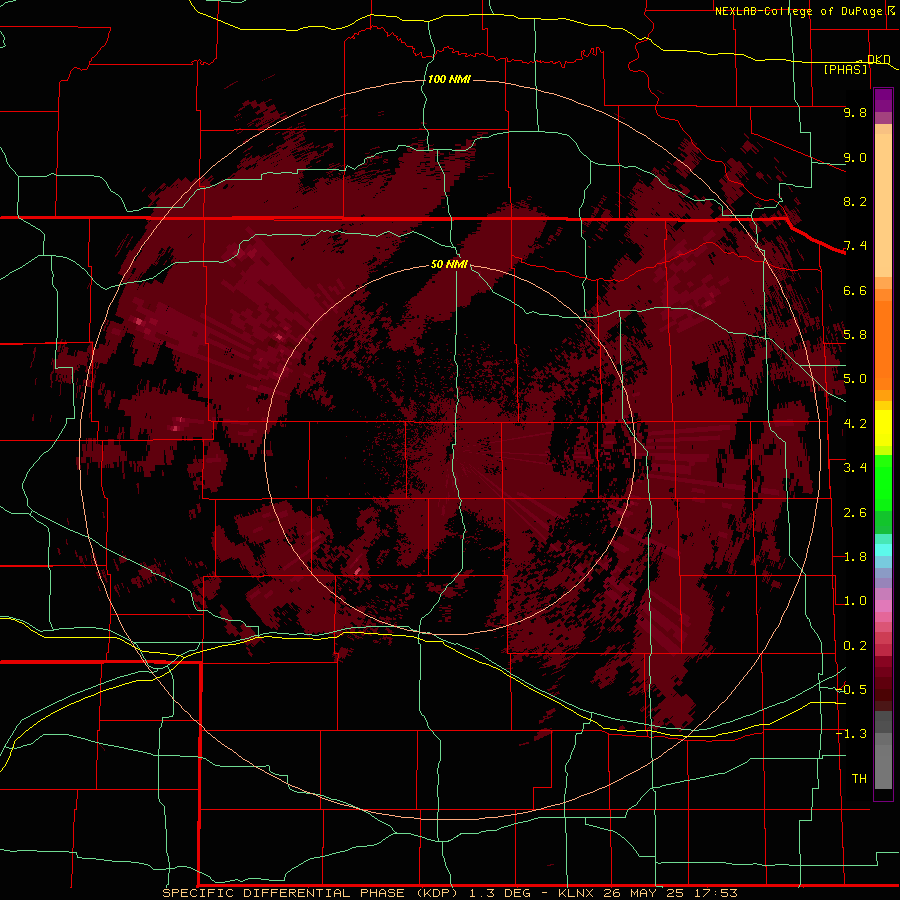Image resolution: width=900 pixels, height=900 pixels.
Task: Click the 1.0 scale value
Action: [855, 601]
